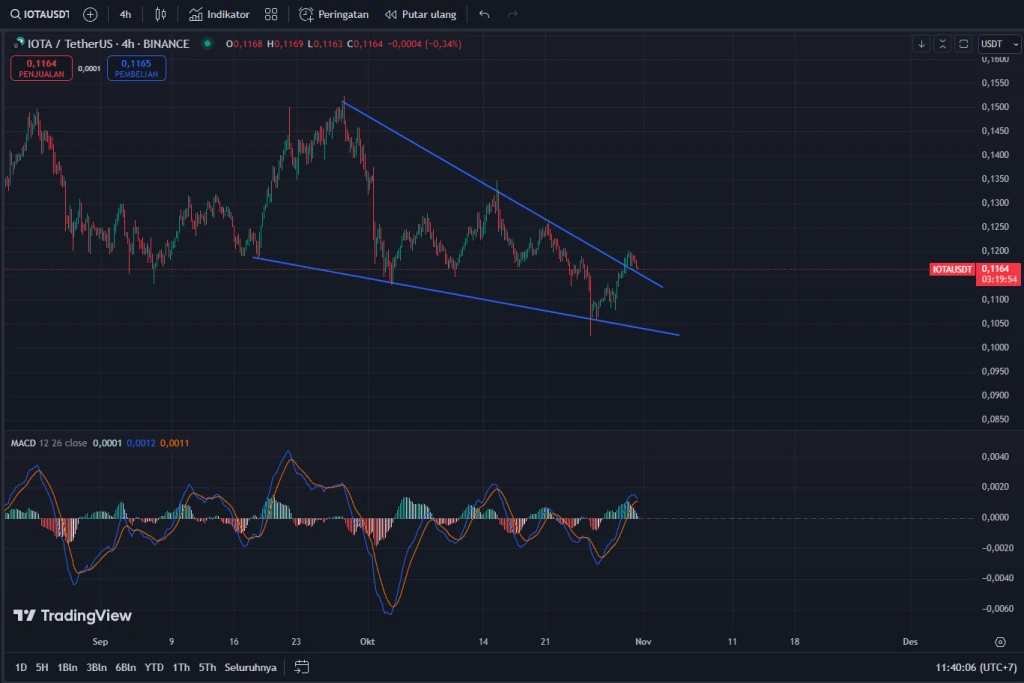1024x683 pixels.
Task: Click MACD indicator legend label
Action: (x=23, y=443)
